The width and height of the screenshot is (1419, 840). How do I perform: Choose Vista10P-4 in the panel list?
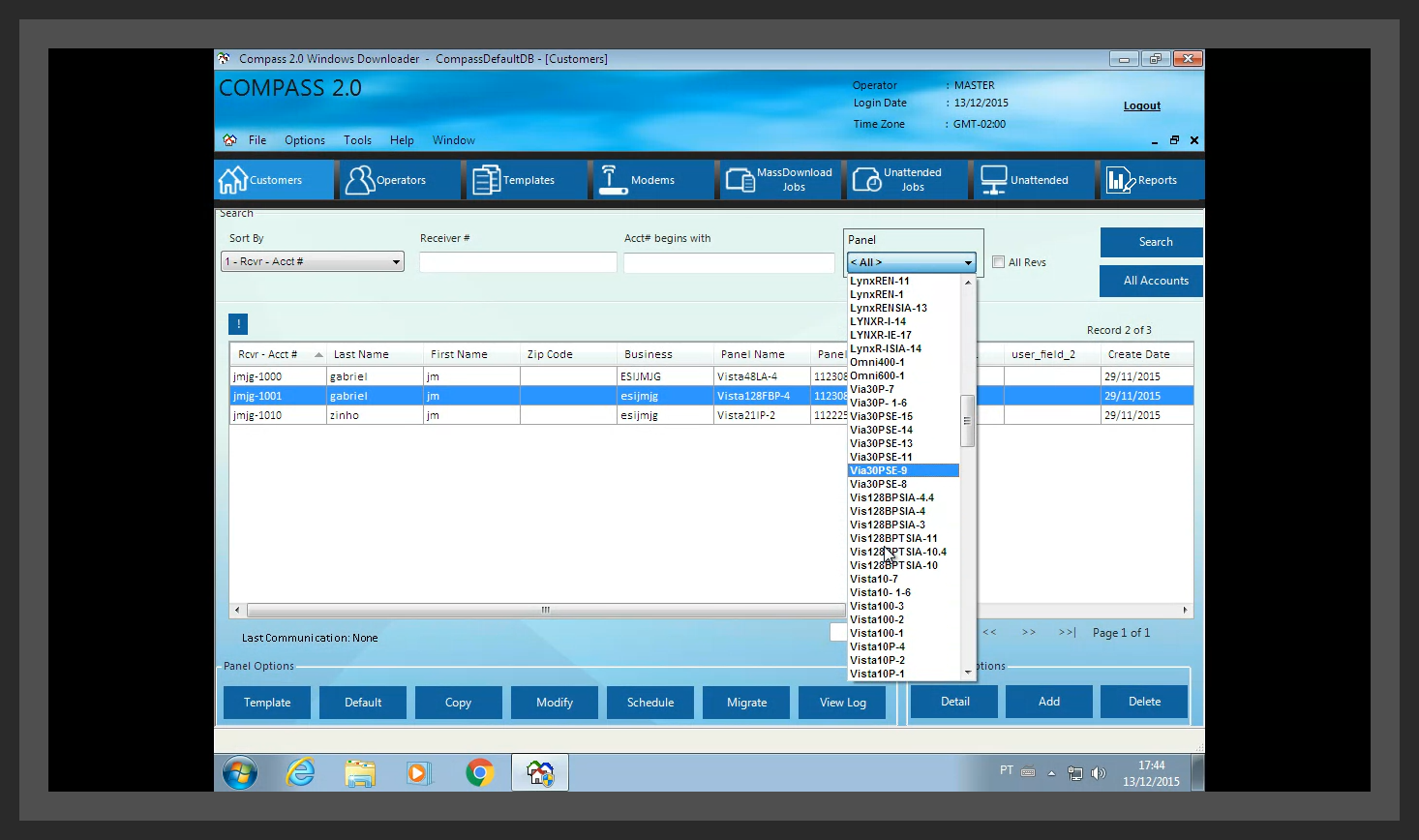tap(903, 646)
